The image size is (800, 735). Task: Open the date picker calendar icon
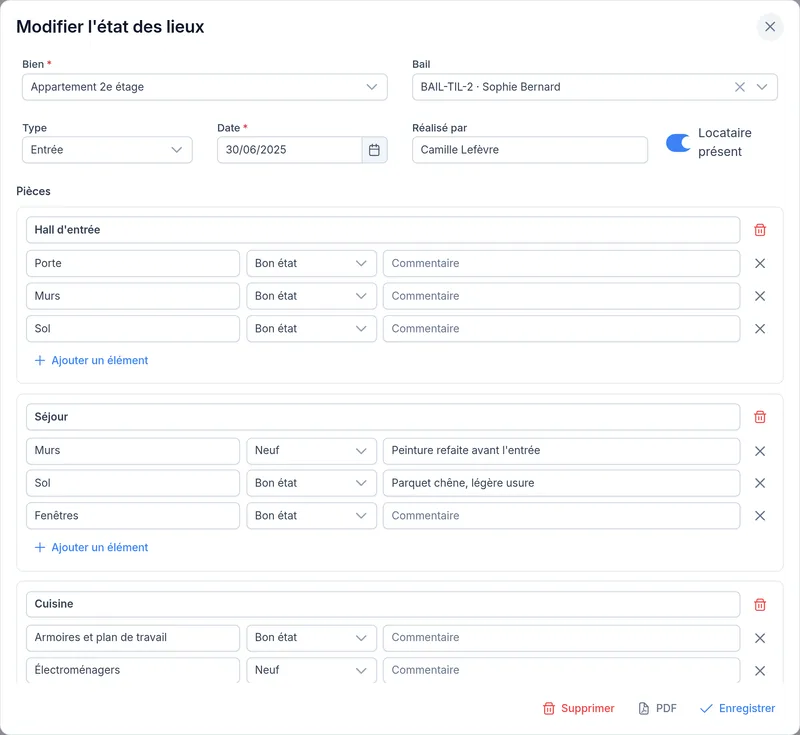[374, 150]
